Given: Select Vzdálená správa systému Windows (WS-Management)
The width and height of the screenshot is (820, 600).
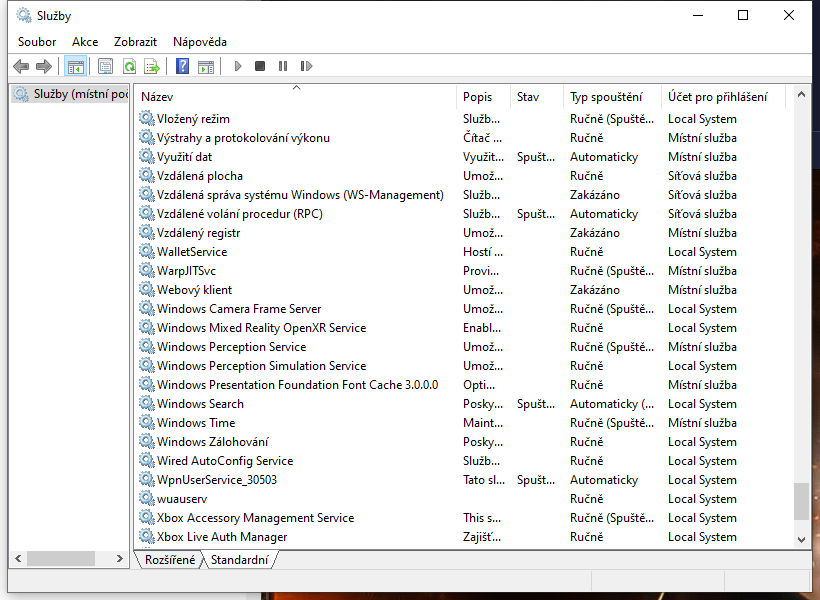Looking at the screenshot, I should pos(462,195).
